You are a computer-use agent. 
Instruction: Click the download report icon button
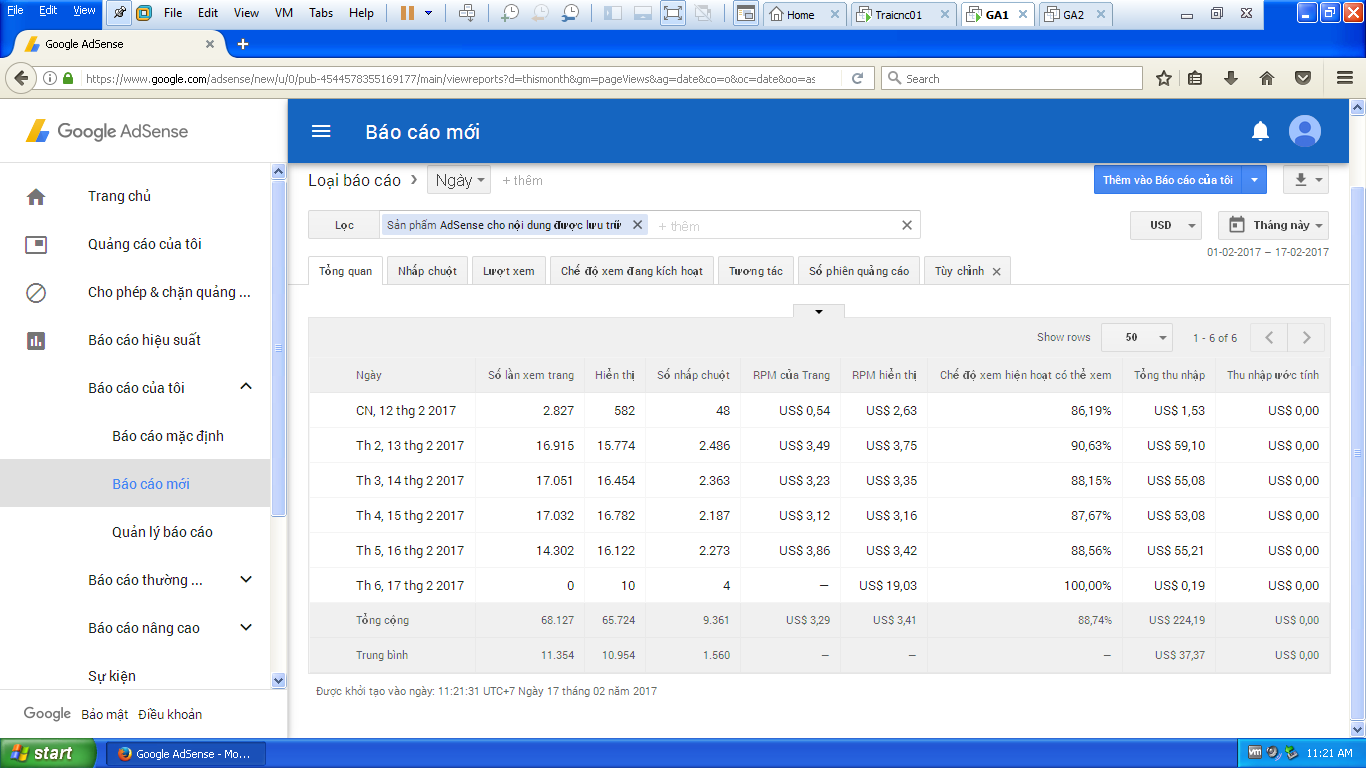pyautogui.click(x=1306, y=180)
